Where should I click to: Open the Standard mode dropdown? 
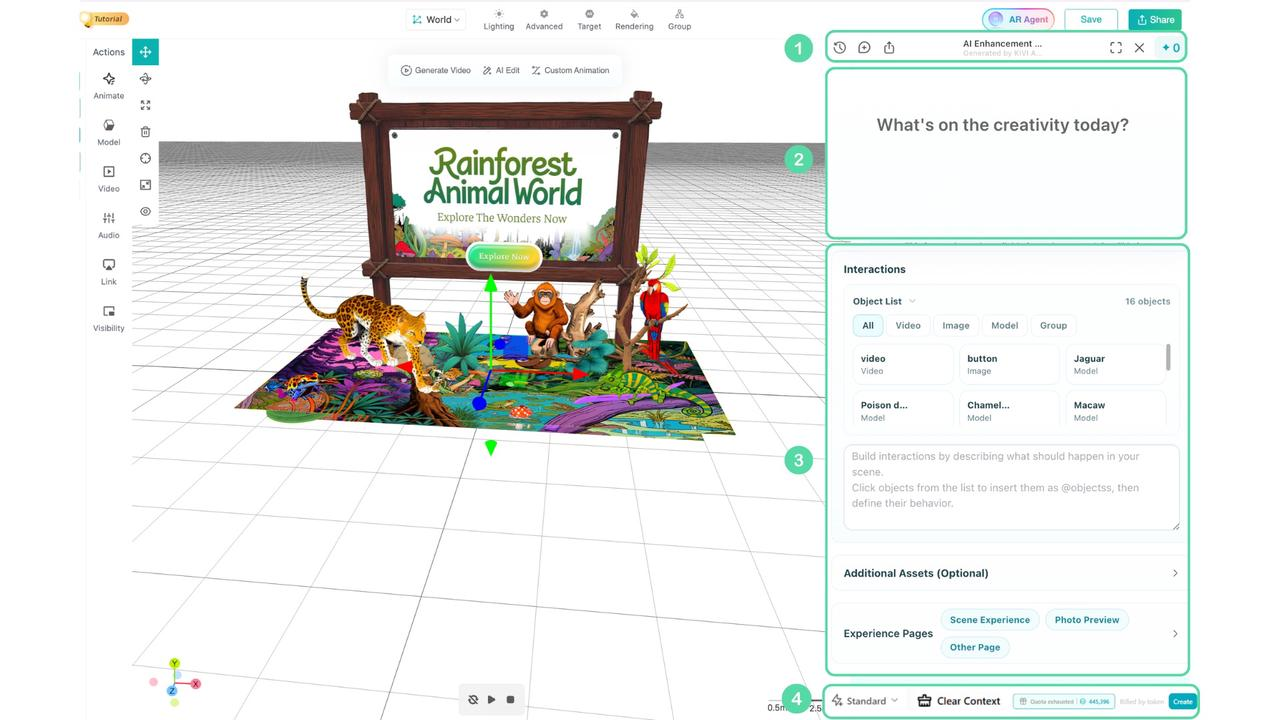[864, 701]
